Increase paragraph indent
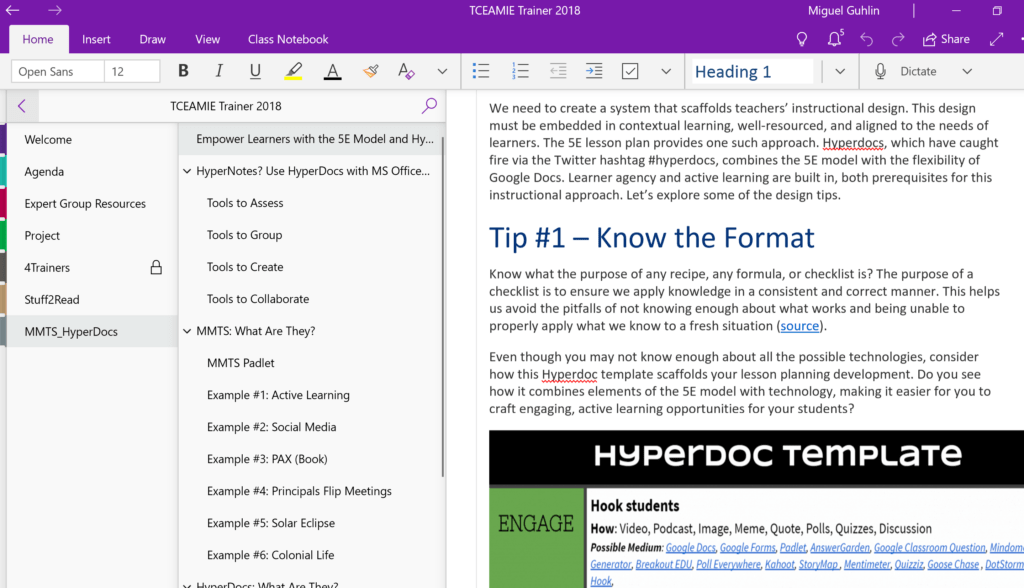1024x588 pixels. pyautogui.click(x=594, y=71)
